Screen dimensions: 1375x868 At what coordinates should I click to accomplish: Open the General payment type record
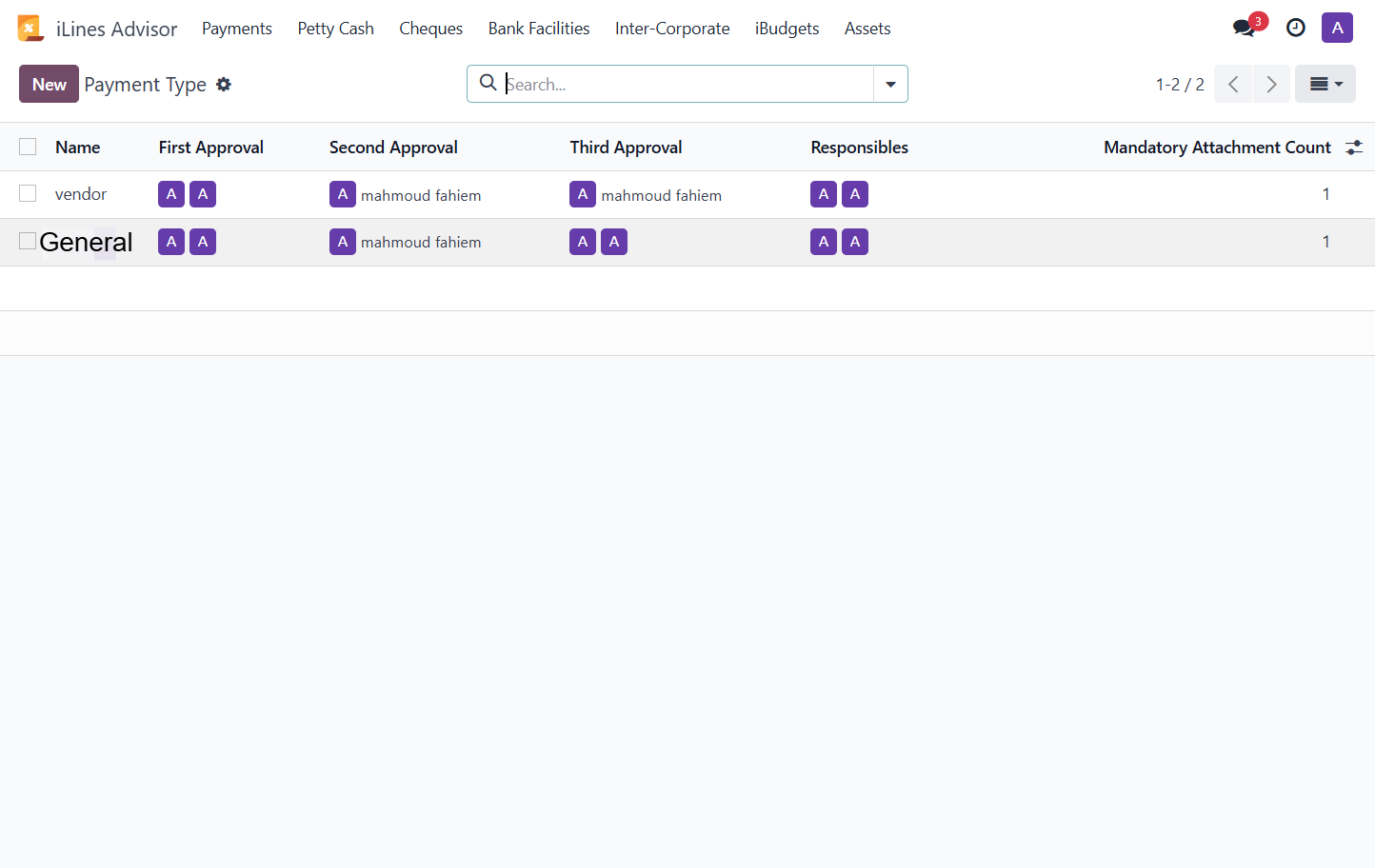(86, 242)
